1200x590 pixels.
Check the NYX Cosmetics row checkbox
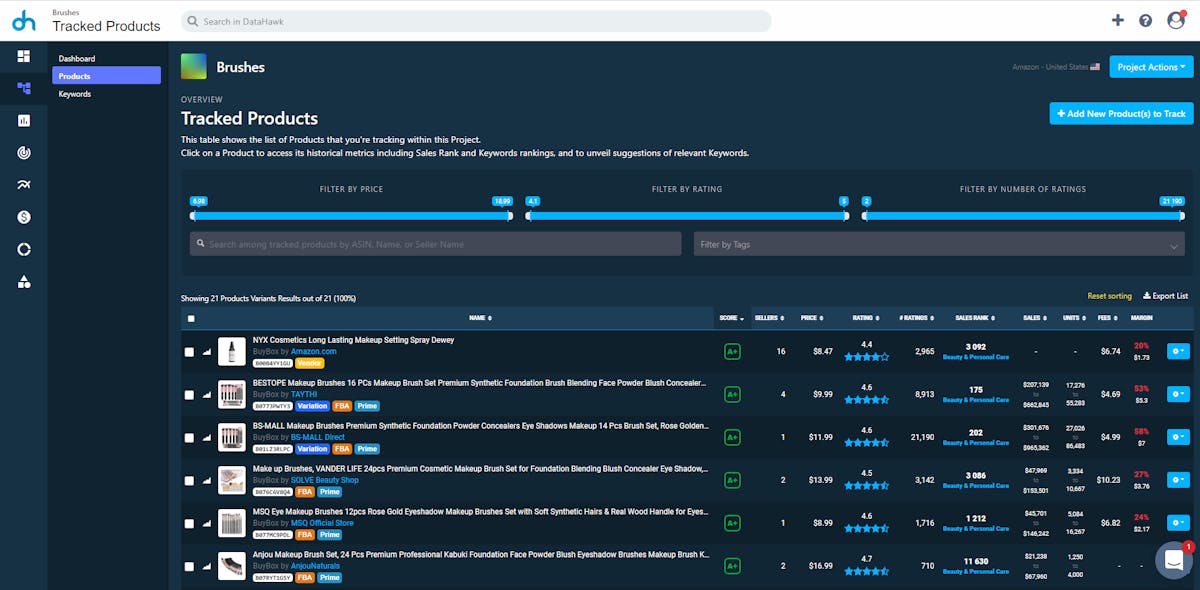click(189, 352)
